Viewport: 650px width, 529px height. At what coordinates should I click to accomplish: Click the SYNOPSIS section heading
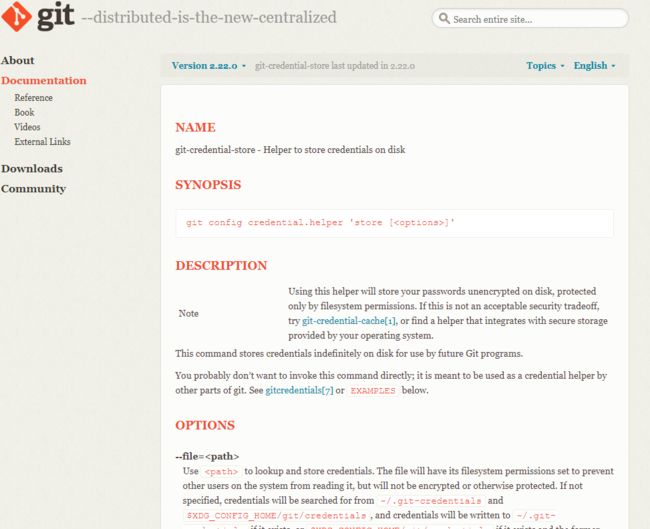click(208, 185)
